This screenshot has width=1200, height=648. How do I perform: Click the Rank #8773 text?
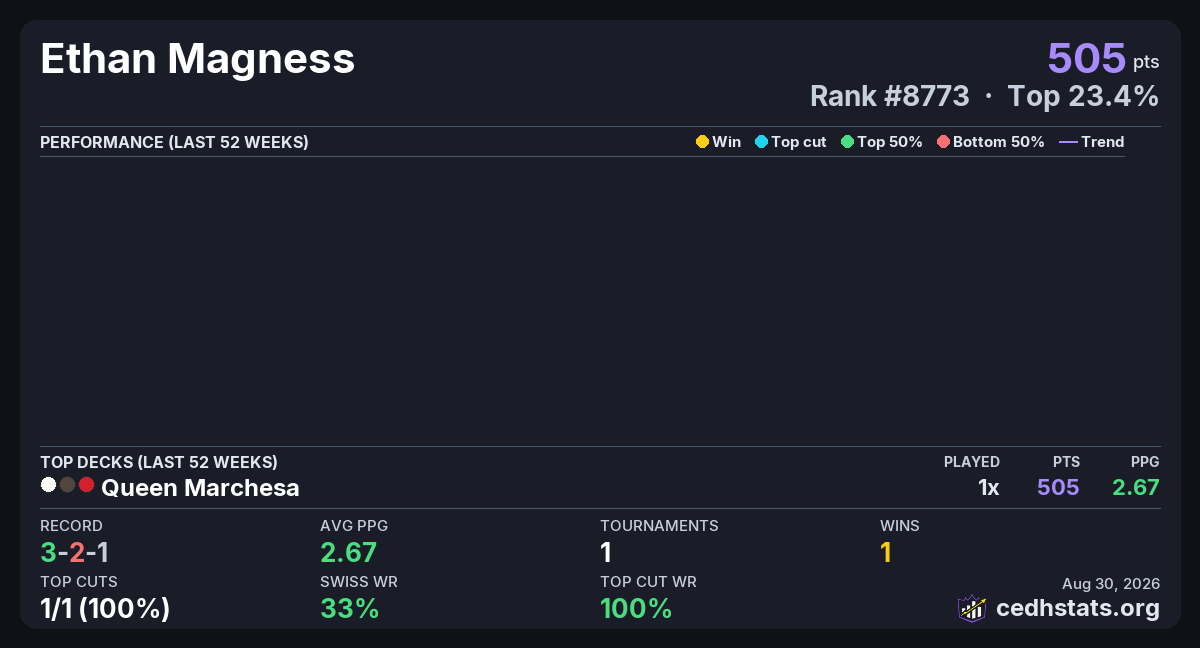click(x=889, y=96)
